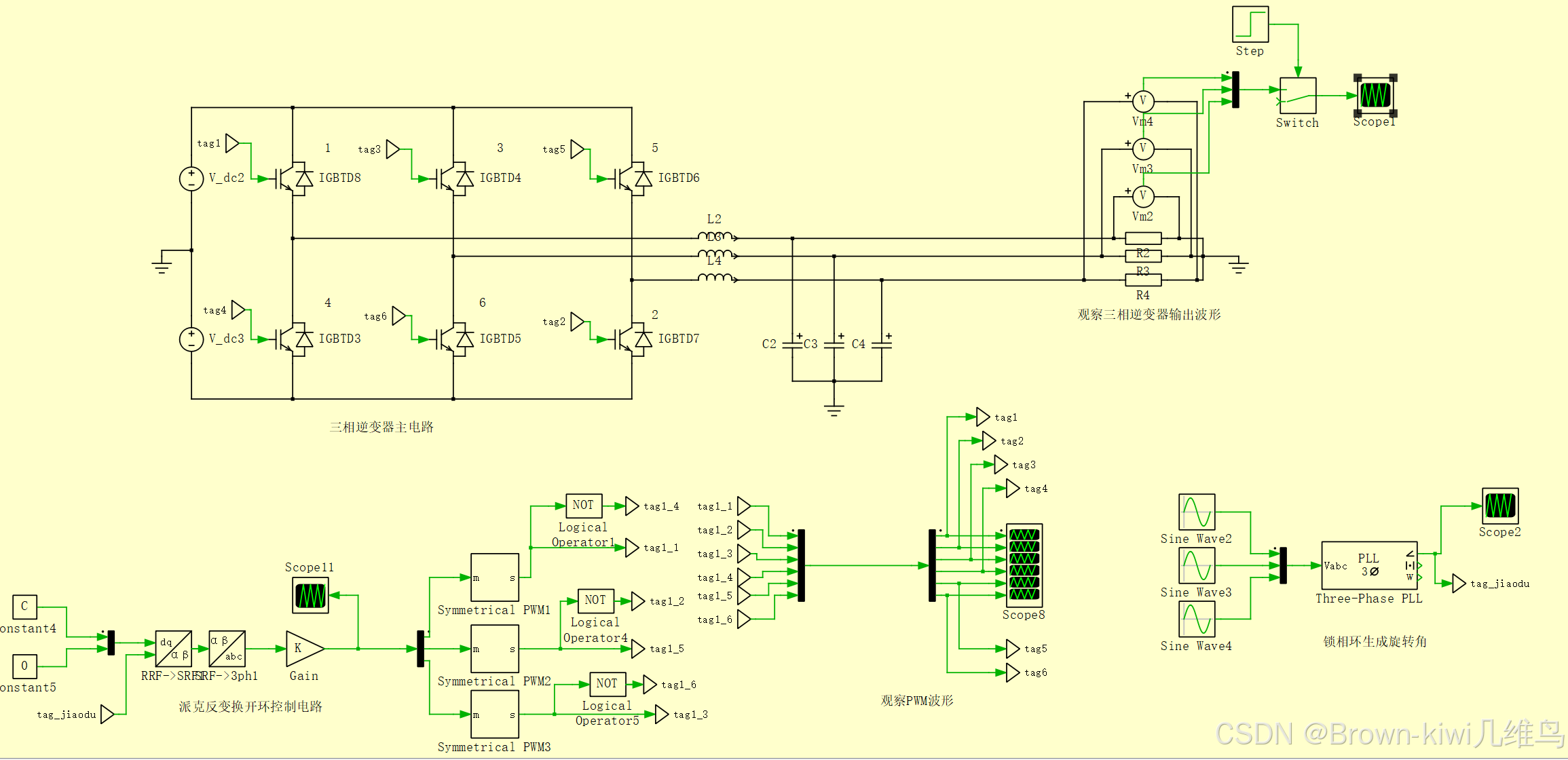The image size is (1568, 760).
Task: Click the tag_jiaodu goto tag near PLL
Action: point(1459,584)
